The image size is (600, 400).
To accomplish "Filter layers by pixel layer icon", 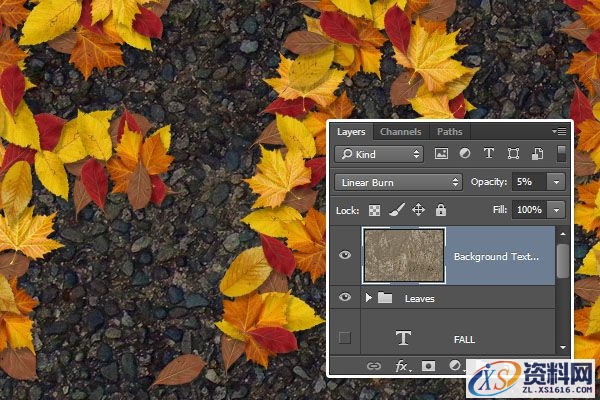I will 441,154.
